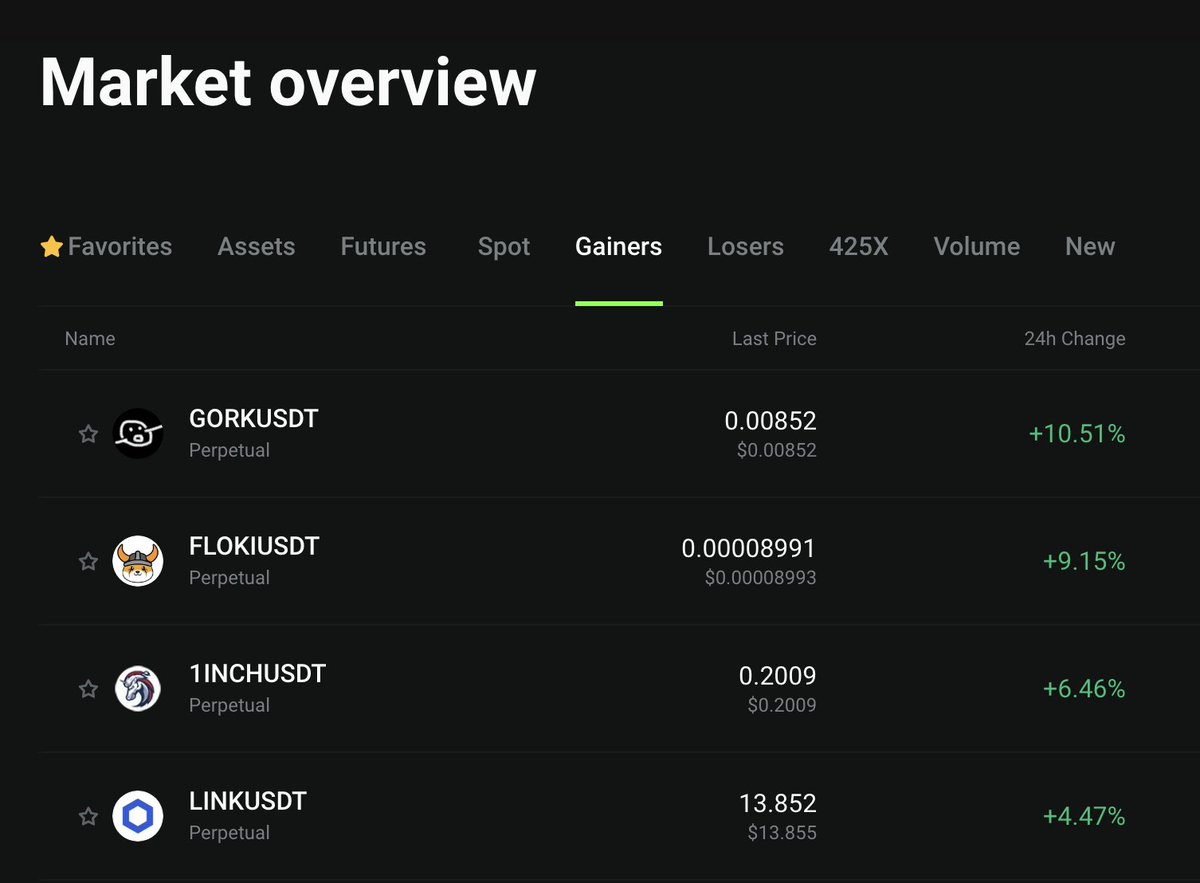Image resolution: width=1200 pixels, height=883 pixels.
Task: Click GORKUSDT price 0.00852
Action: click(x=771, y=421)
